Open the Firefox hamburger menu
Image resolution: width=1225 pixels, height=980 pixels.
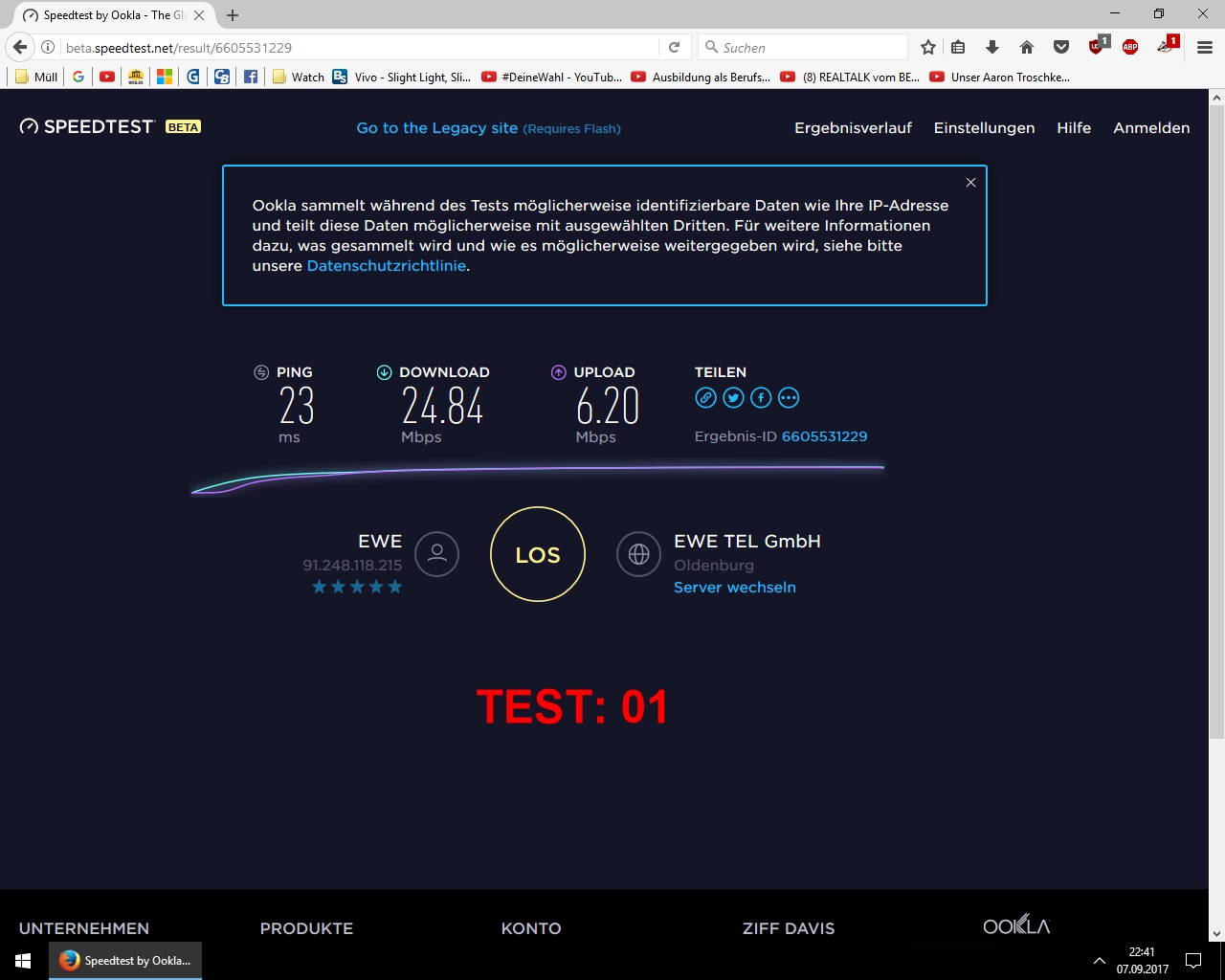1204,47
